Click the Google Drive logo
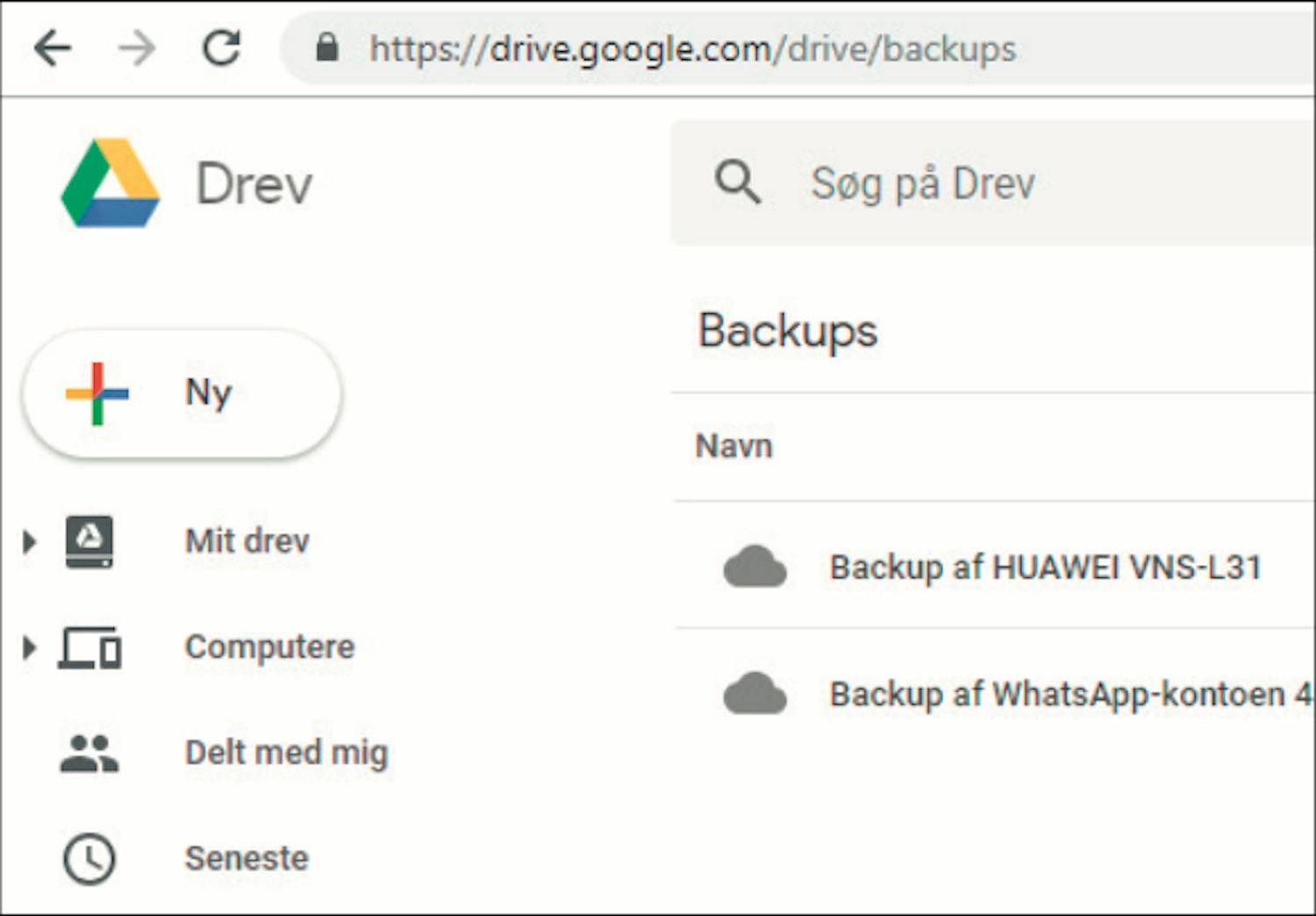Image resolution: width=1316 pixels, height=916 pixels. click(x=111, y=183)
